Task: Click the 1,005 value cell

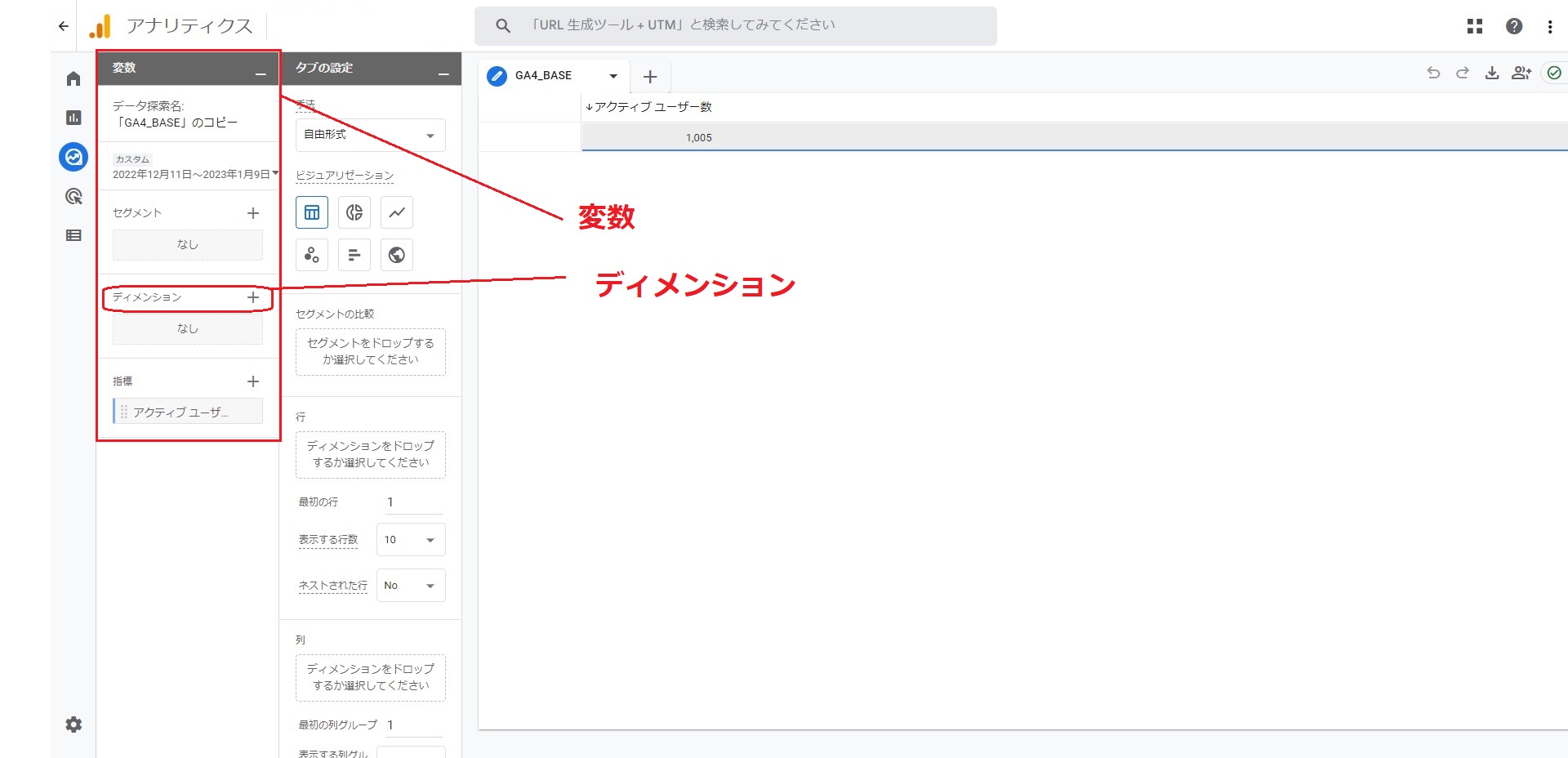Action: 699,138
